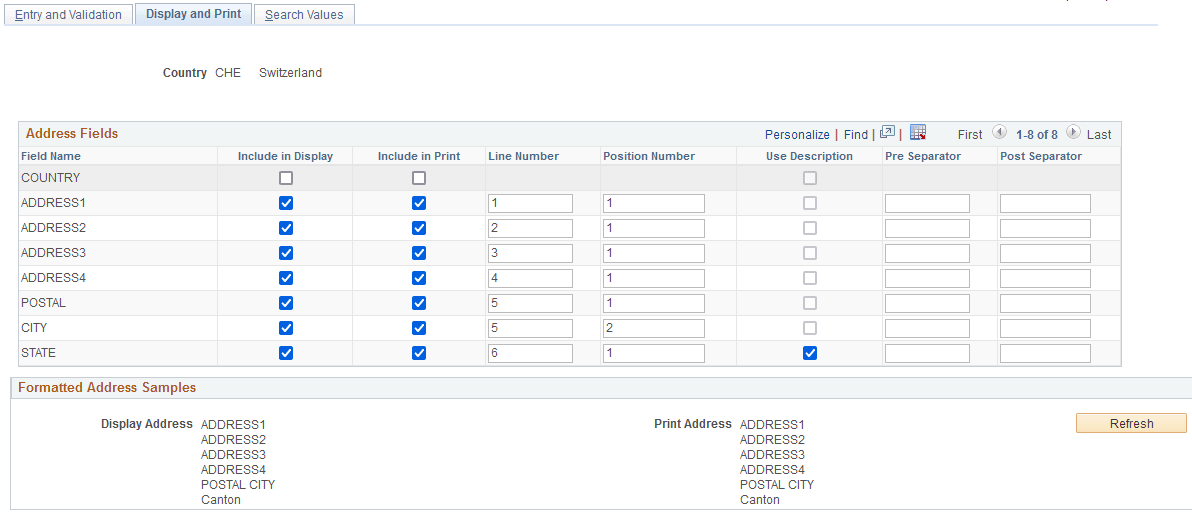Enable Include in Display for COUNTRY
1192x514 pixels.
click(286, 179)
